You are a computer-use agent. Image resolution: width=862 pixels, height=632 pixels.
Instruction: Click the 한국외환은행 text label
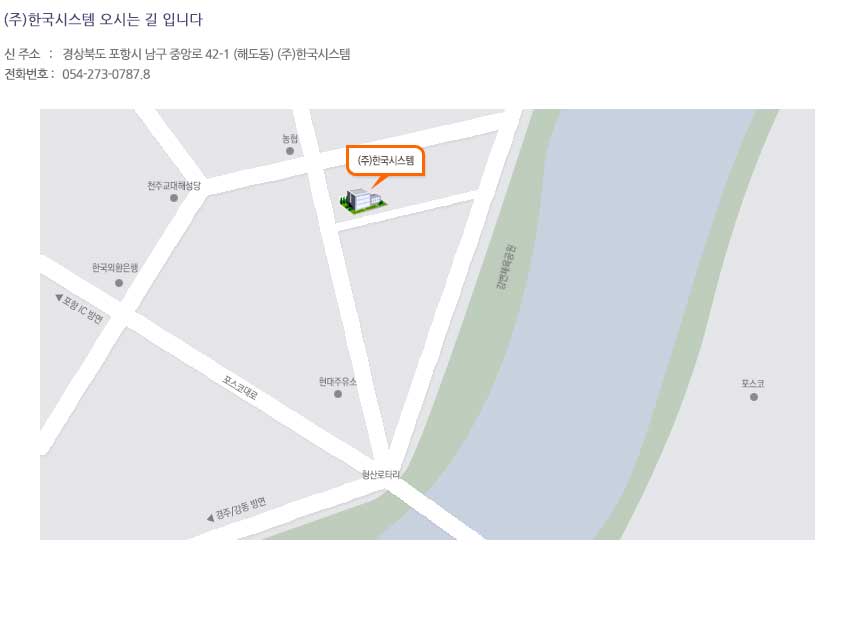(x=115, y=268)
